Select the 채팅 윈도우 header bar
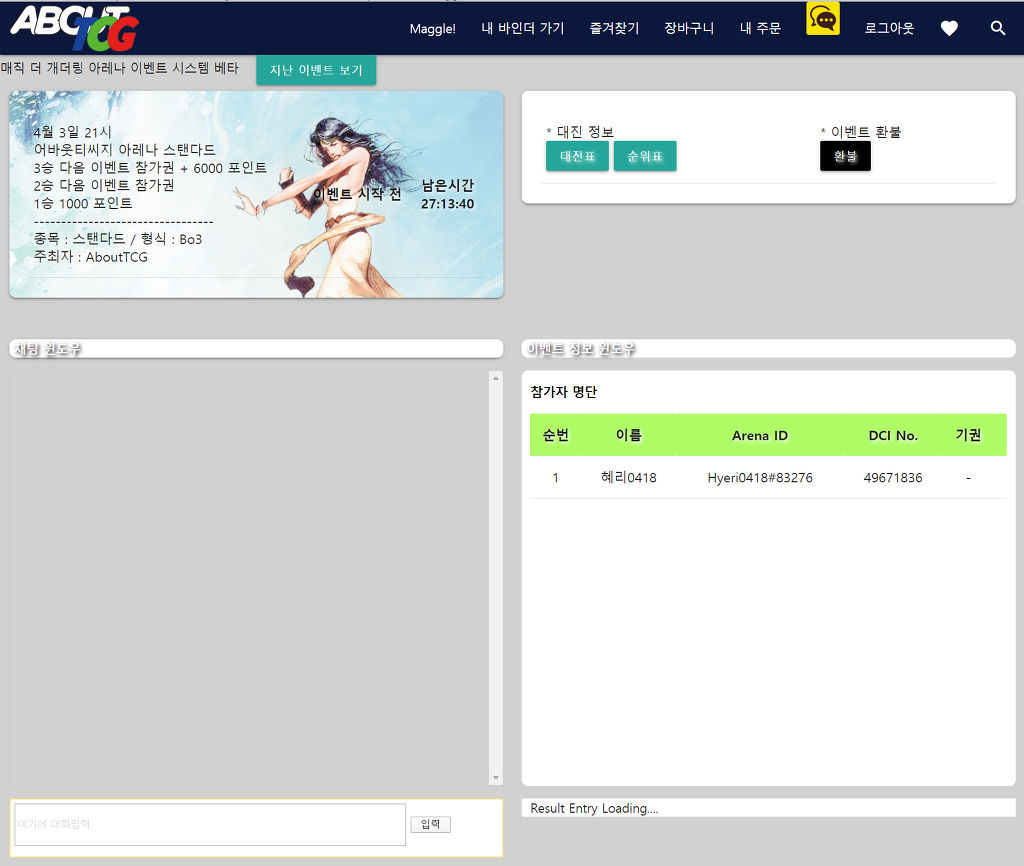1024x866 pixels. (x=256, y=348)
